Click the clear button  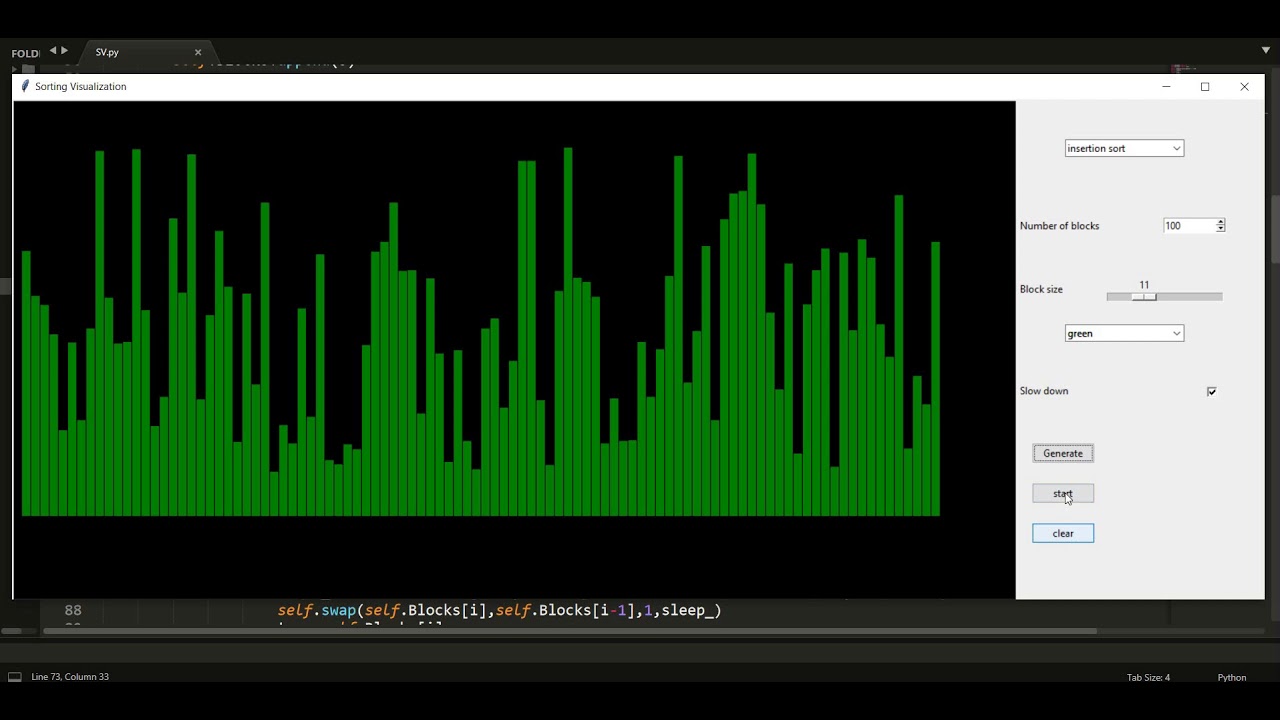(x=1063, y=533)
